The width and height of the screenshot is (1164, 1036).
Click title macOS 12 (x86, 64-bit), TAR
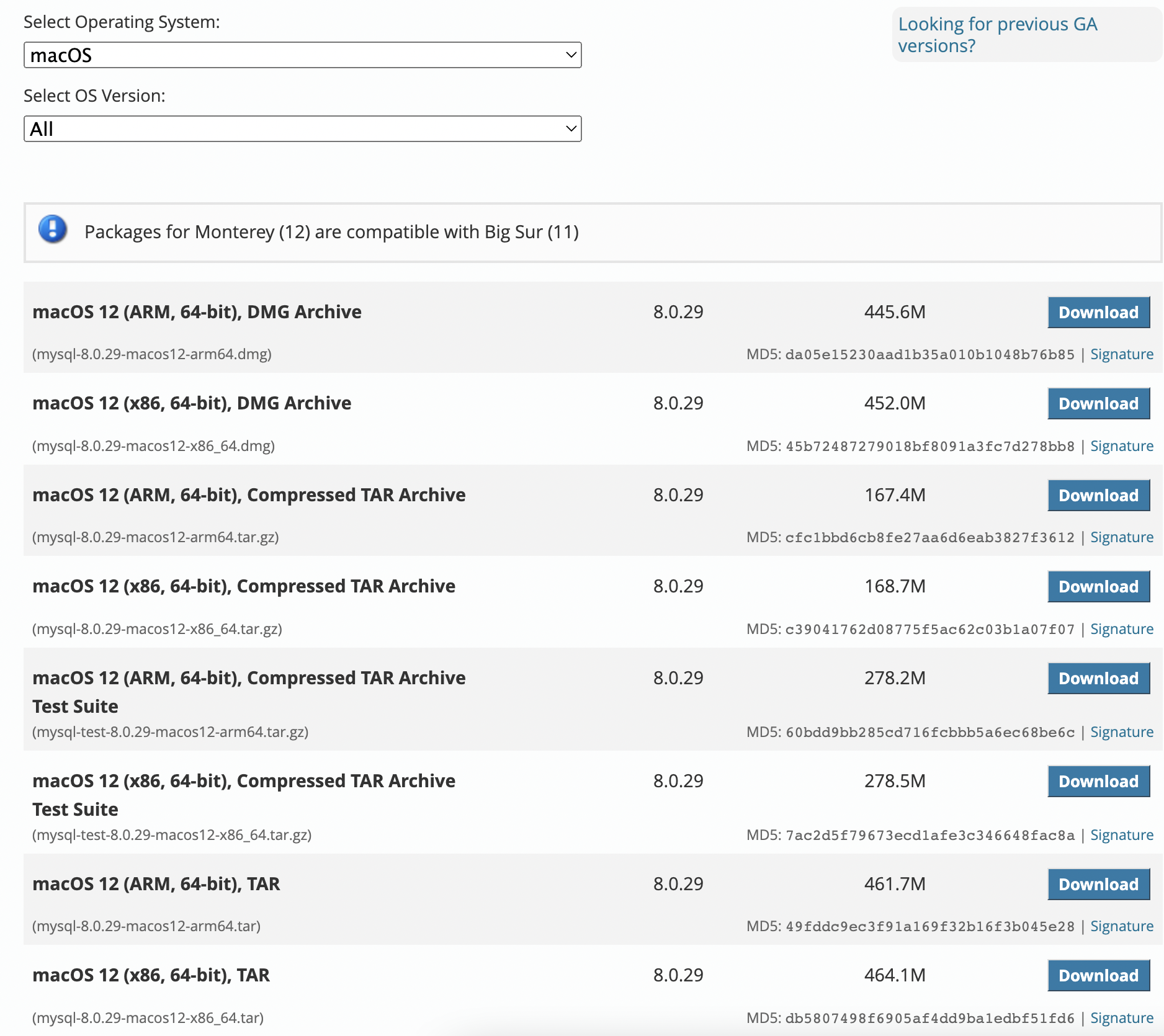pos(151,975)
